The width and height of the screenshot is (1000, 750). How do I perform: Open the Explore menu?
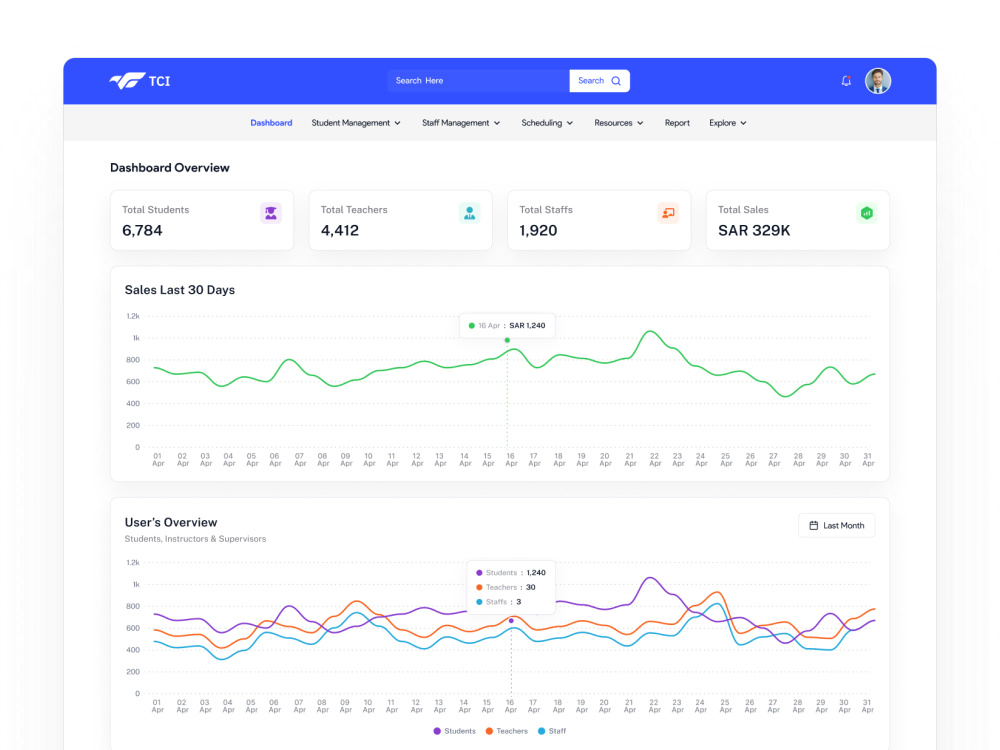pyautogui.click(x=728, y=123)
